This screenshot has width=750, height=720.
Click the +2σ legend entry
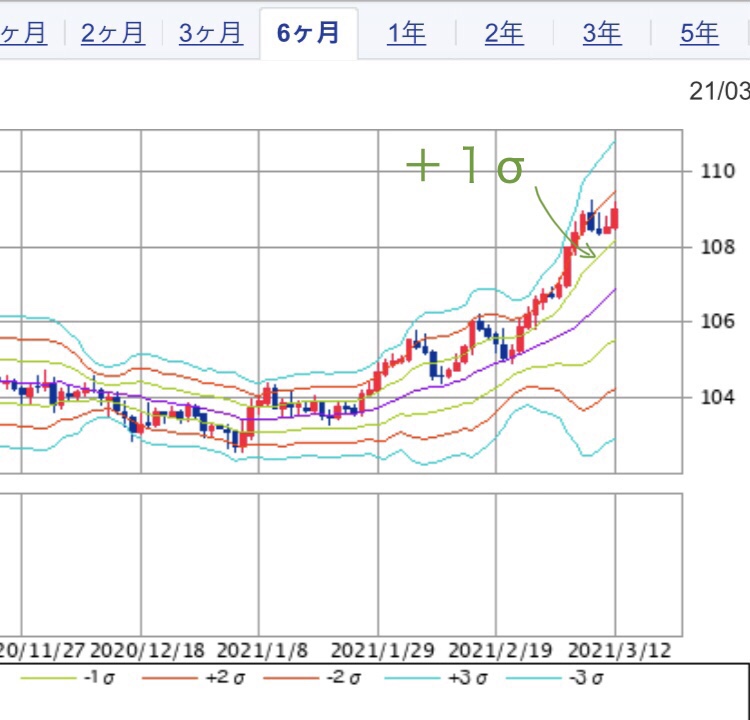194,678
